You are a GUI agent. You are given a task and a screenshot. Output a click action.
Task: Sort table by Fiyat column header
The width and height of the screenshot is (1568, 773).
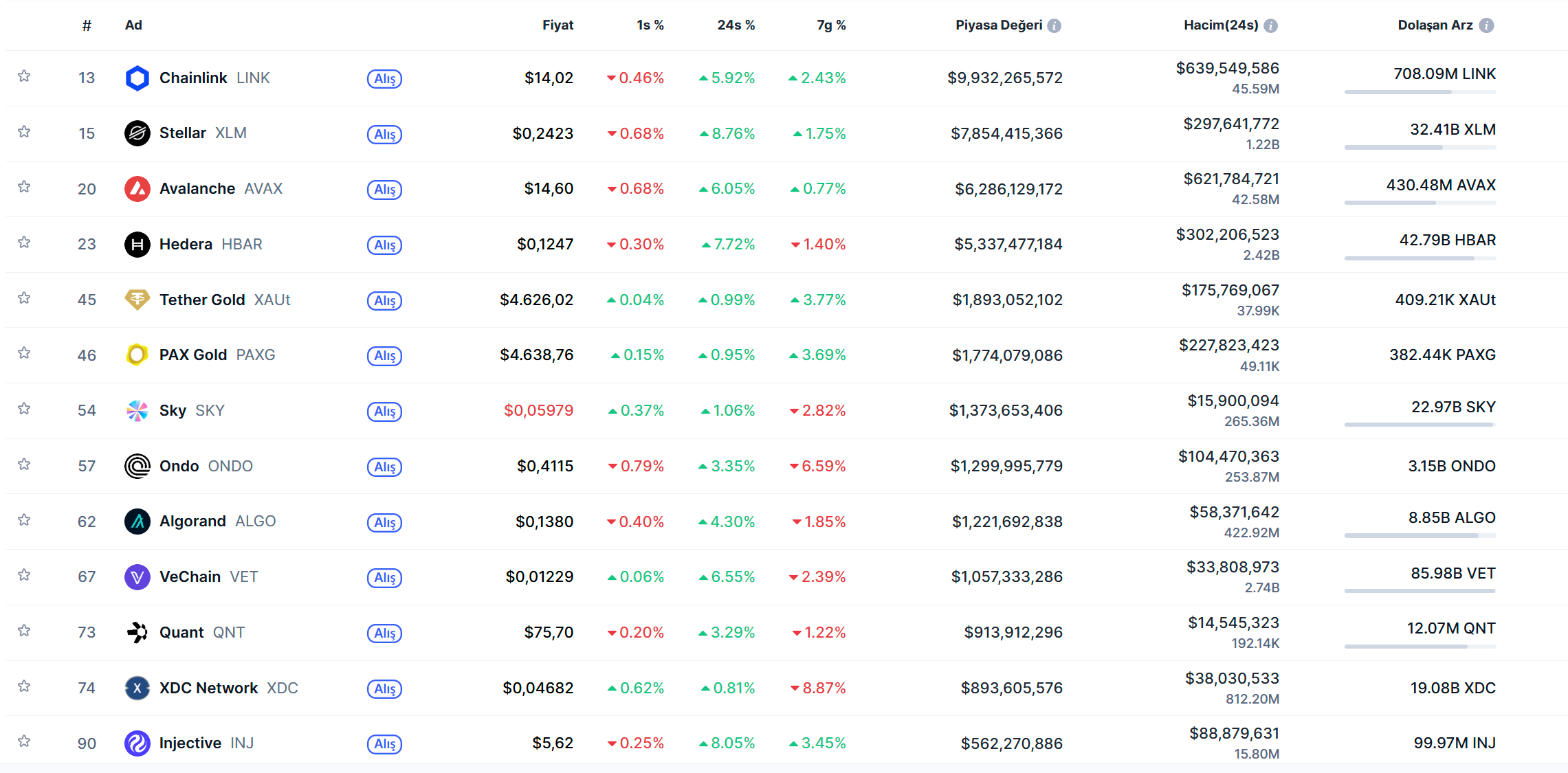(x=557, y=25)
